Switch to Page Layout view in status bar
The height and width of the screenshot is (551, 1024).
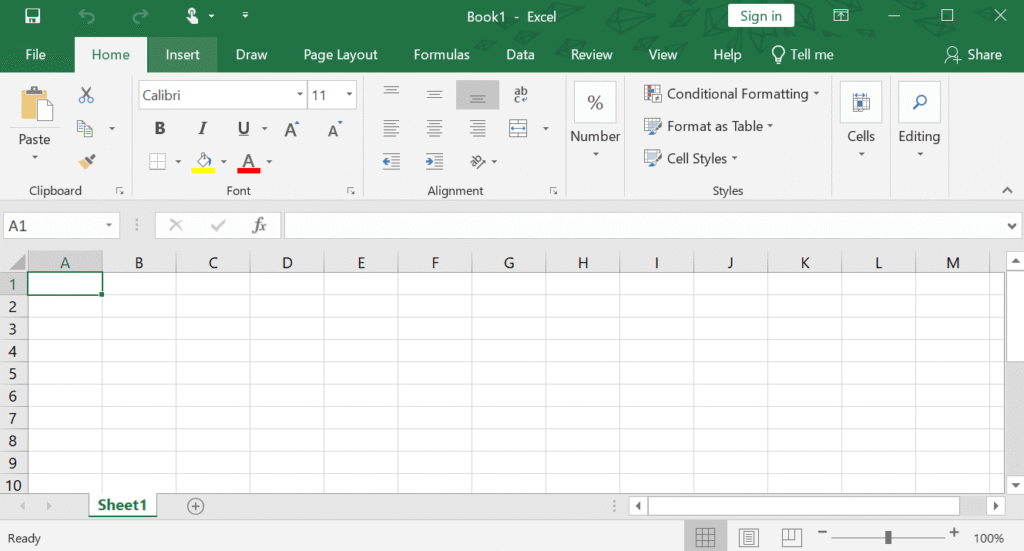pyautogui.click(x=749, y=537)
